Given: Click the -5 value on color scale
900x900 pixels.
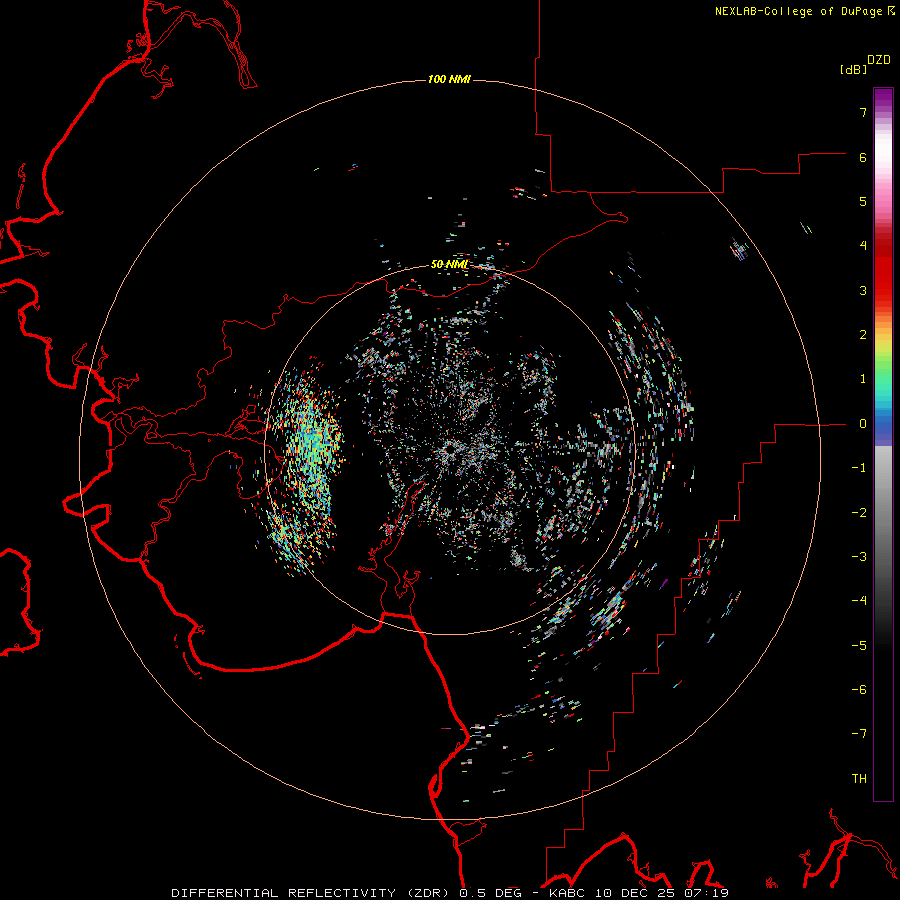Looking at the screenshot, I should click(859, 646).
